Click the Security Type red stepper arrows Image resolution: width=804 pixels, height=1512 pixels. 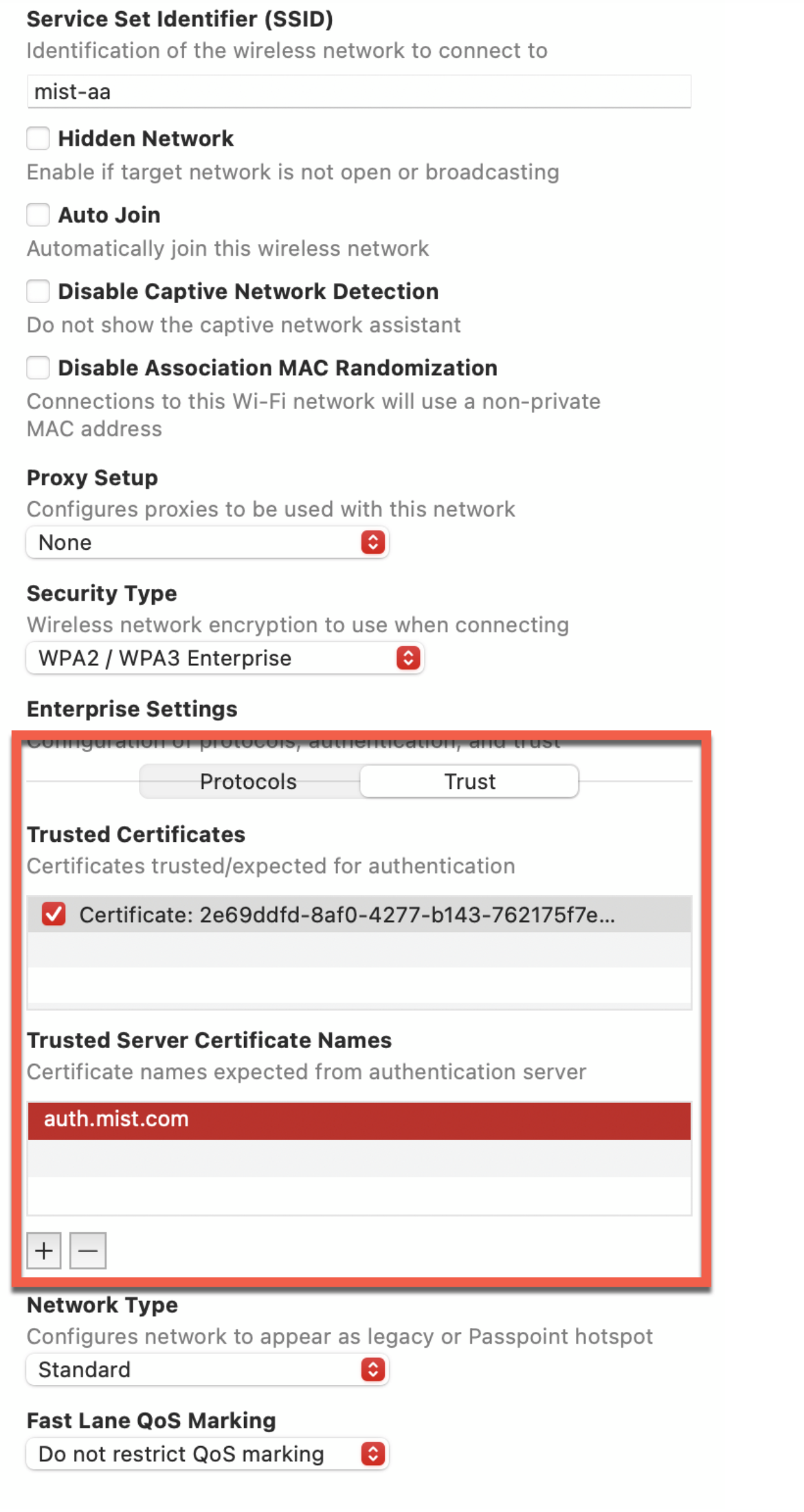click(408, 658)
